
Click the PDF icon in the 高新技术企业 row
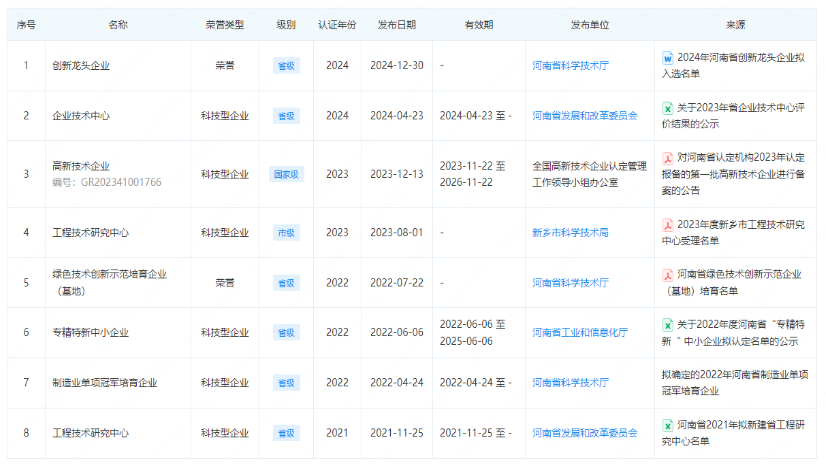click(667, 158)
